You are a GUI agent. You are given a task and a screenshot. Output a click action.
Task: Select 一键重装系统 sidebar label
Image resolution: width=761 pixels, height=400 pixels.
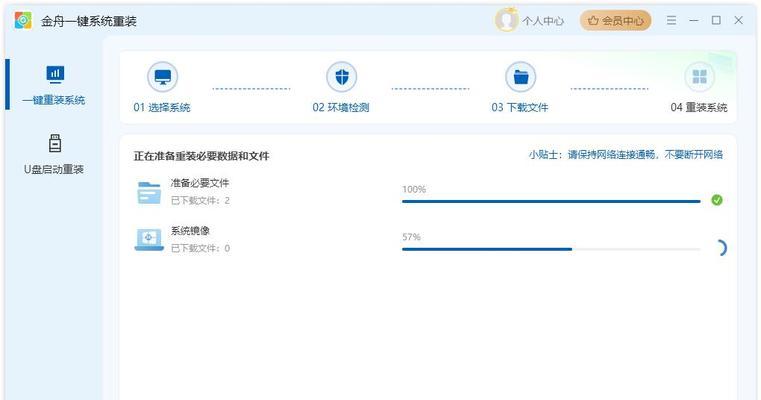(54, 100)
